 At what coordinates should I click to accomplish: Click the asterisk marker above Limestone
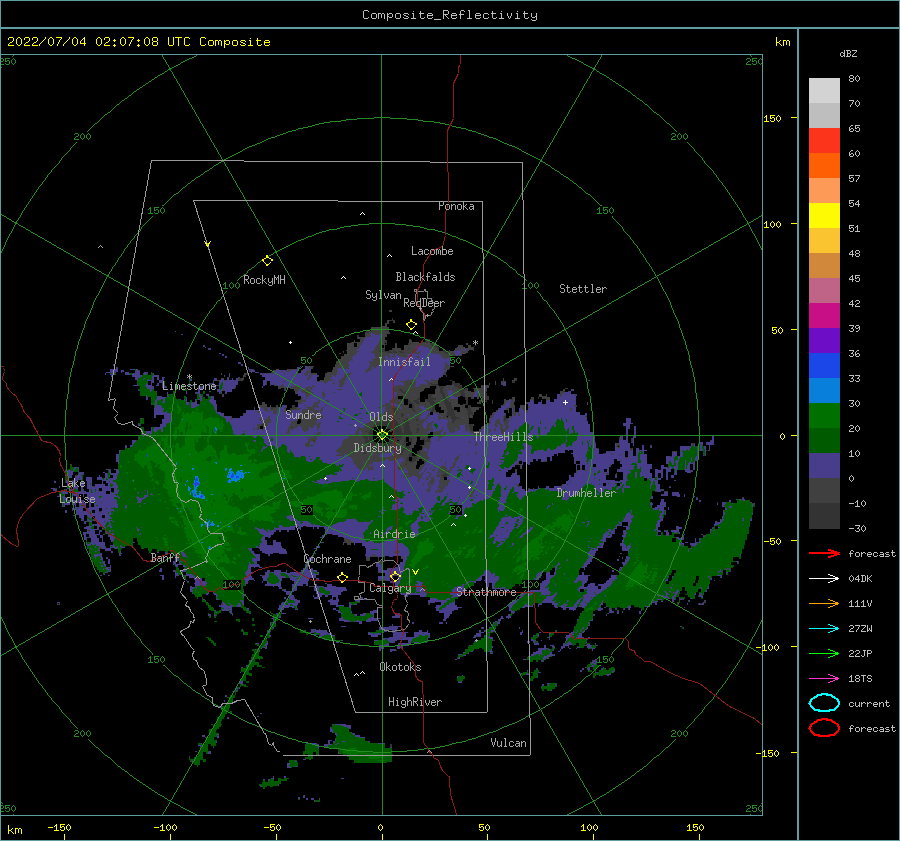[189, 377]
